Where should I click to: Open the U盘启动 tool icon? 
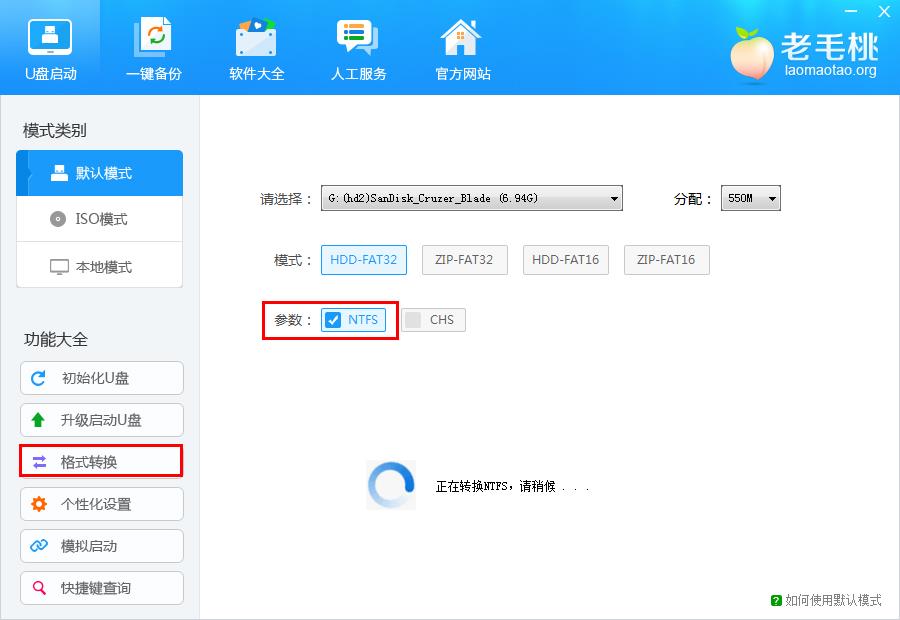[50, 45]
